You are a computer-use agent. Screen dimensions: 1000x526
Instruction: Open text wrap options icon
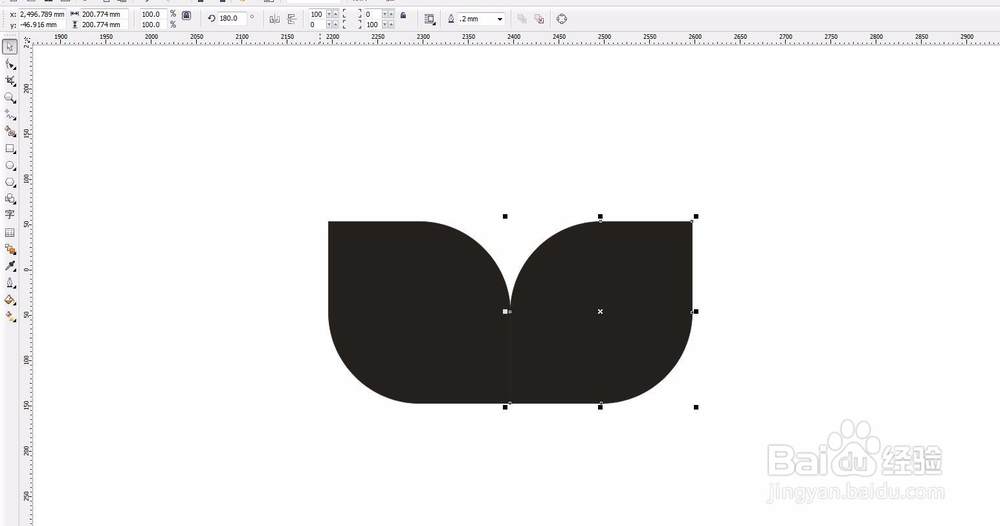(x=430, y=19)
